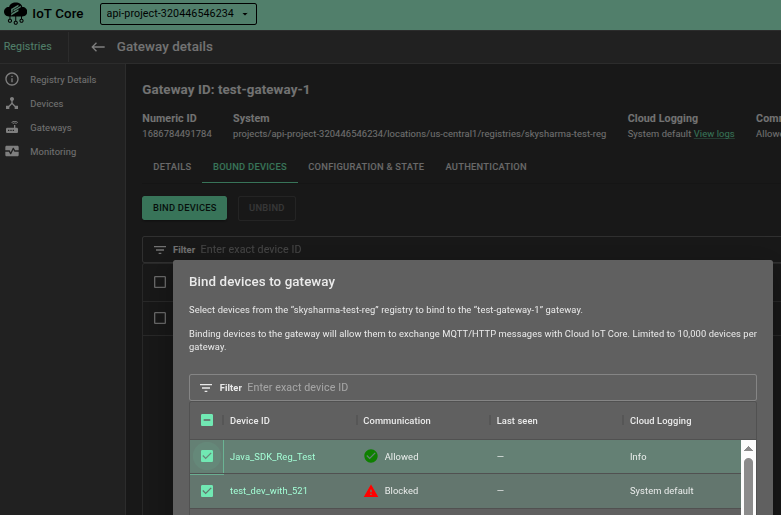Click the Gateways sidebar icon
781x515 pixels.
click(12, 128)
